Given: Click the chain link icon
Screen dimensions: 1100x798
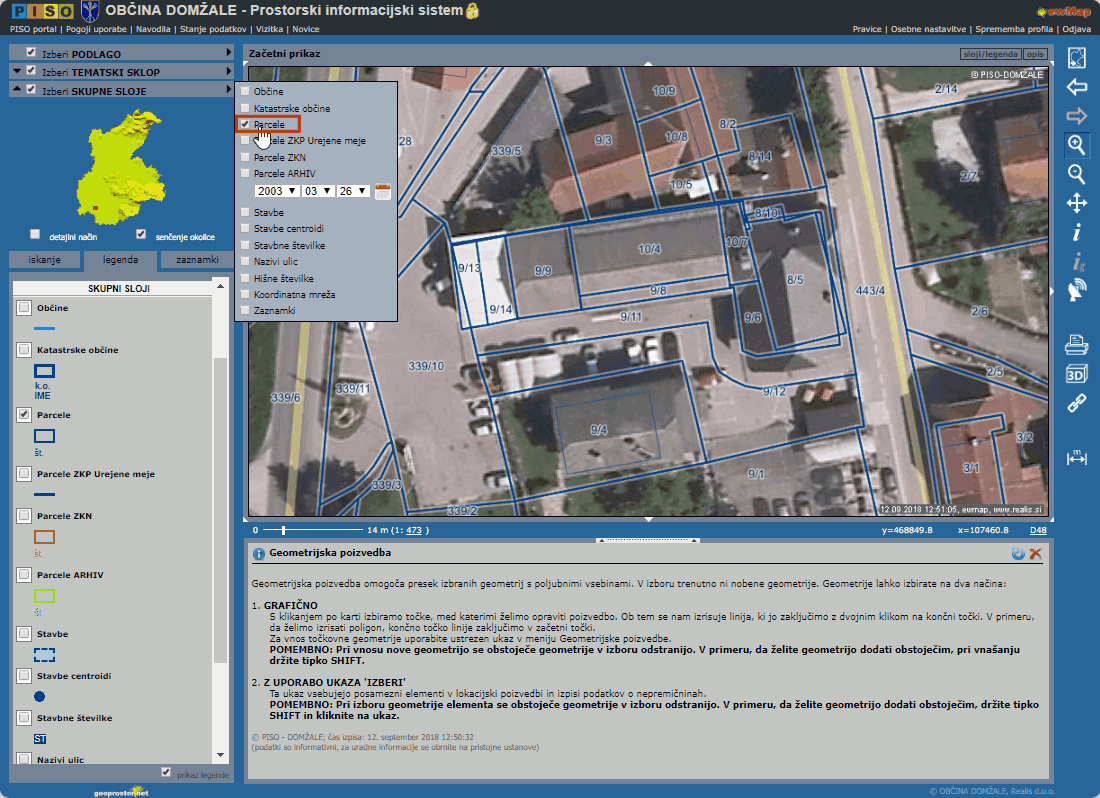Looking at the screenshot, I should 1077,404.
